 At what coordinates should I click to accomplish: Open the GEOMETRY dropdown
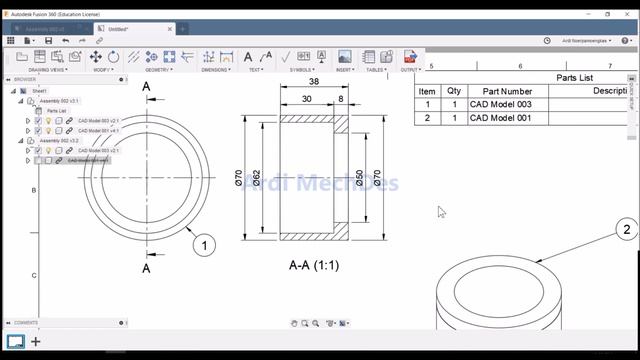pos(159,70)
